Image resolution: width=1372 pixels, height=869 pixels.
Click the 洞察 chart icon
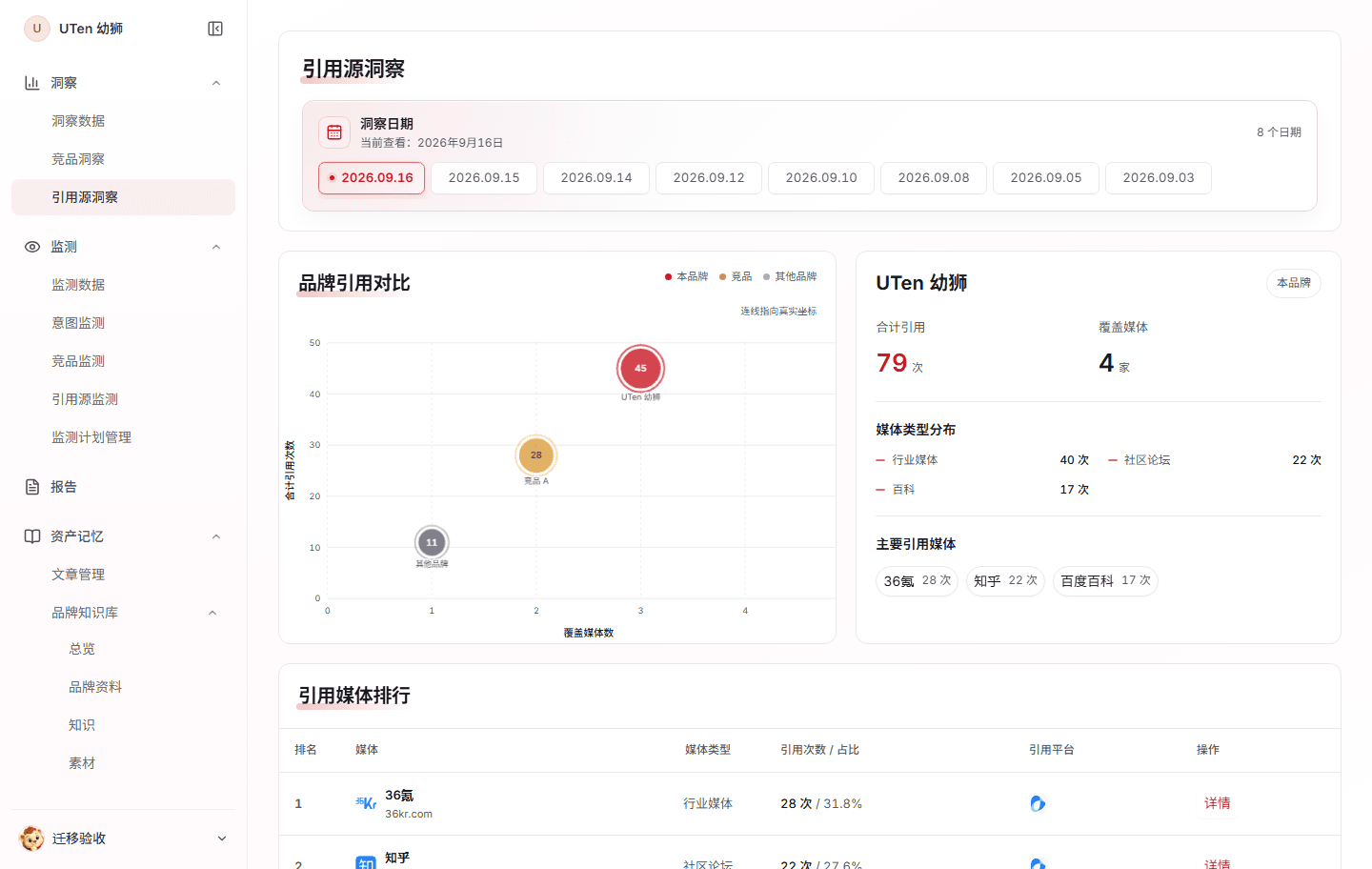[31, 83]
